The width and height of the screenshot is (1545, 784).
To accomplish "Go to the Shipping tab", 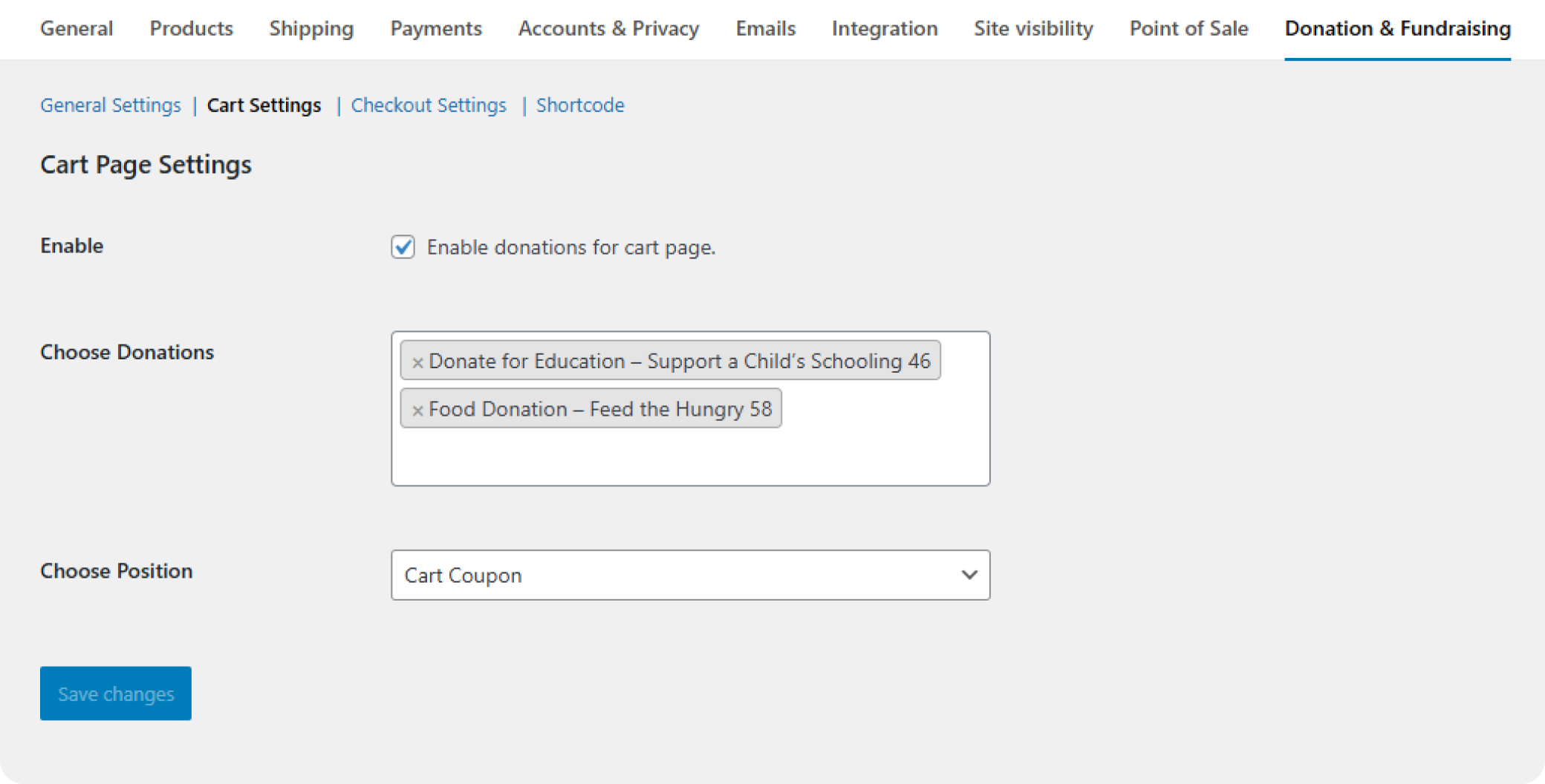I will pos(311,28).
